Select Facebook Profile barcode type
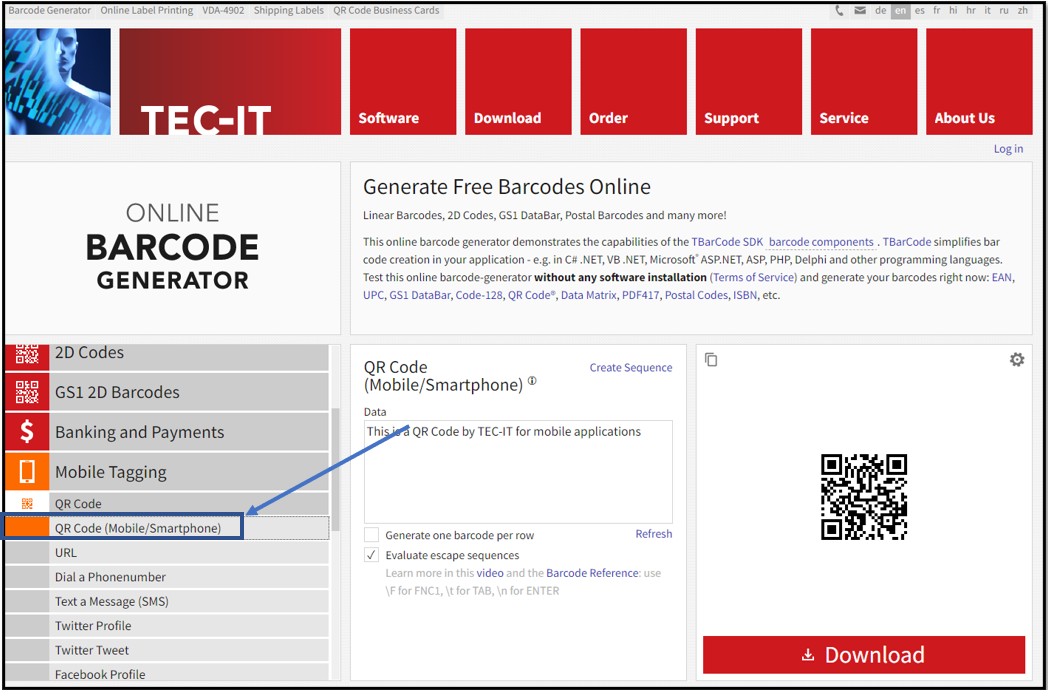 [167, 674]
